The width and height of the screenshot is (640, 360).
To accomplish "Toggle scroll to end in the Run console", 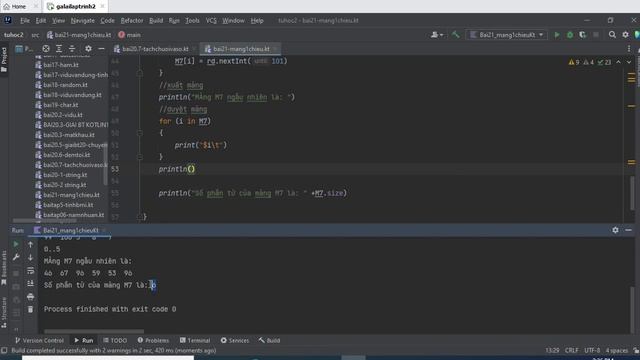I will [x=30, y=283].
